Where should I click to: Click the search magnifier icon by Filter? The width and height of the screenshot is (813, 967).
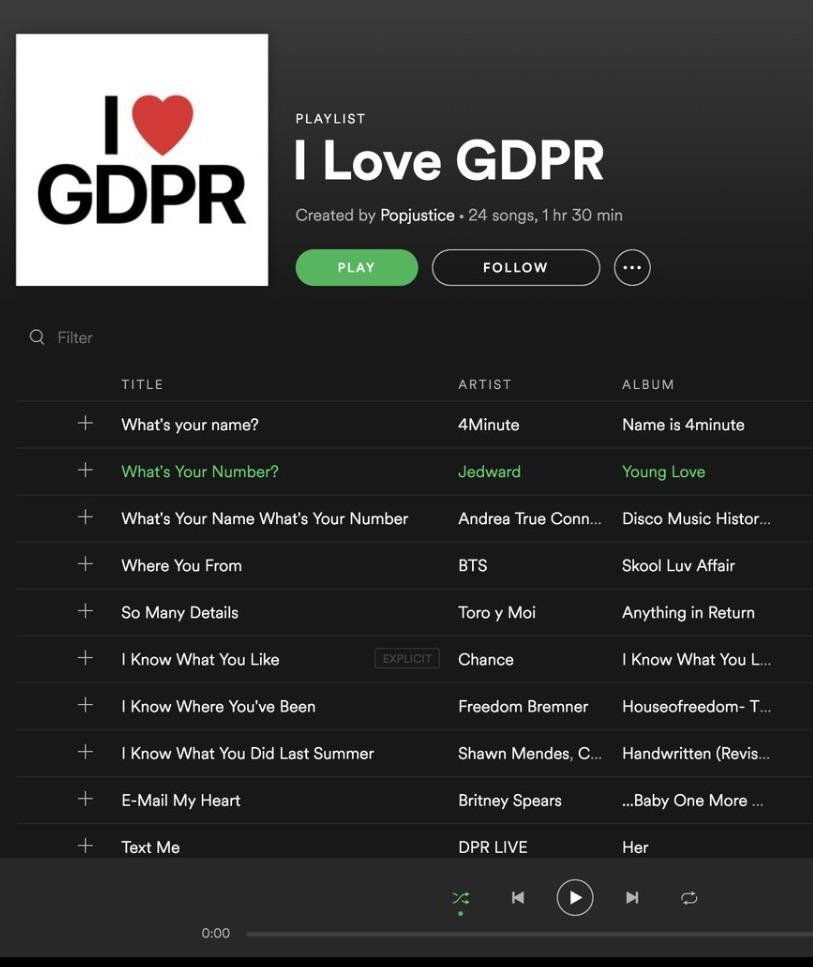(x=37, y=337)
